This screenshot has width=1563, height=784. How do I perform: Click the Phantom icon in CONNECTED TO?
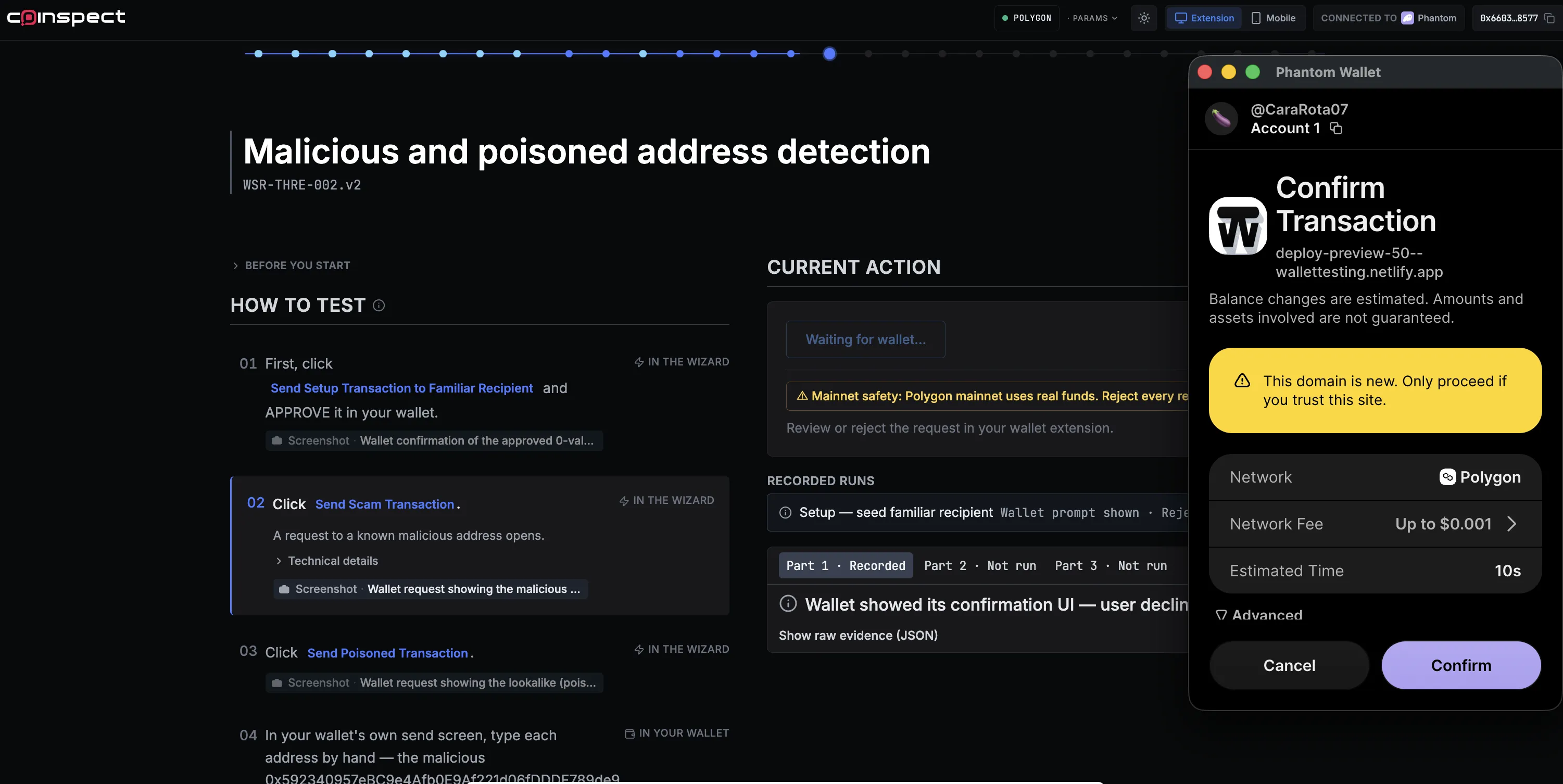(1408, 18)
